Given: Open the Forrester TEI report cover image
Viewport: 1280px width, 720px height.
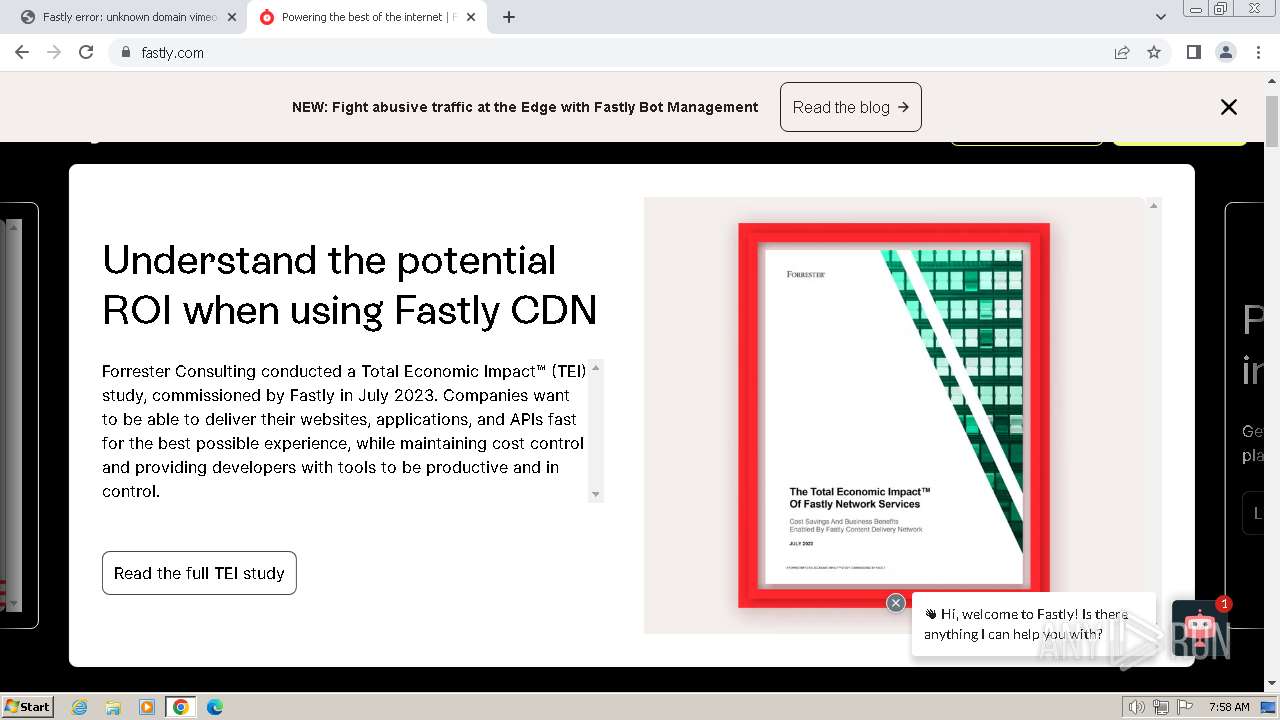Looking at the screenshot, I should coord(894,415).
